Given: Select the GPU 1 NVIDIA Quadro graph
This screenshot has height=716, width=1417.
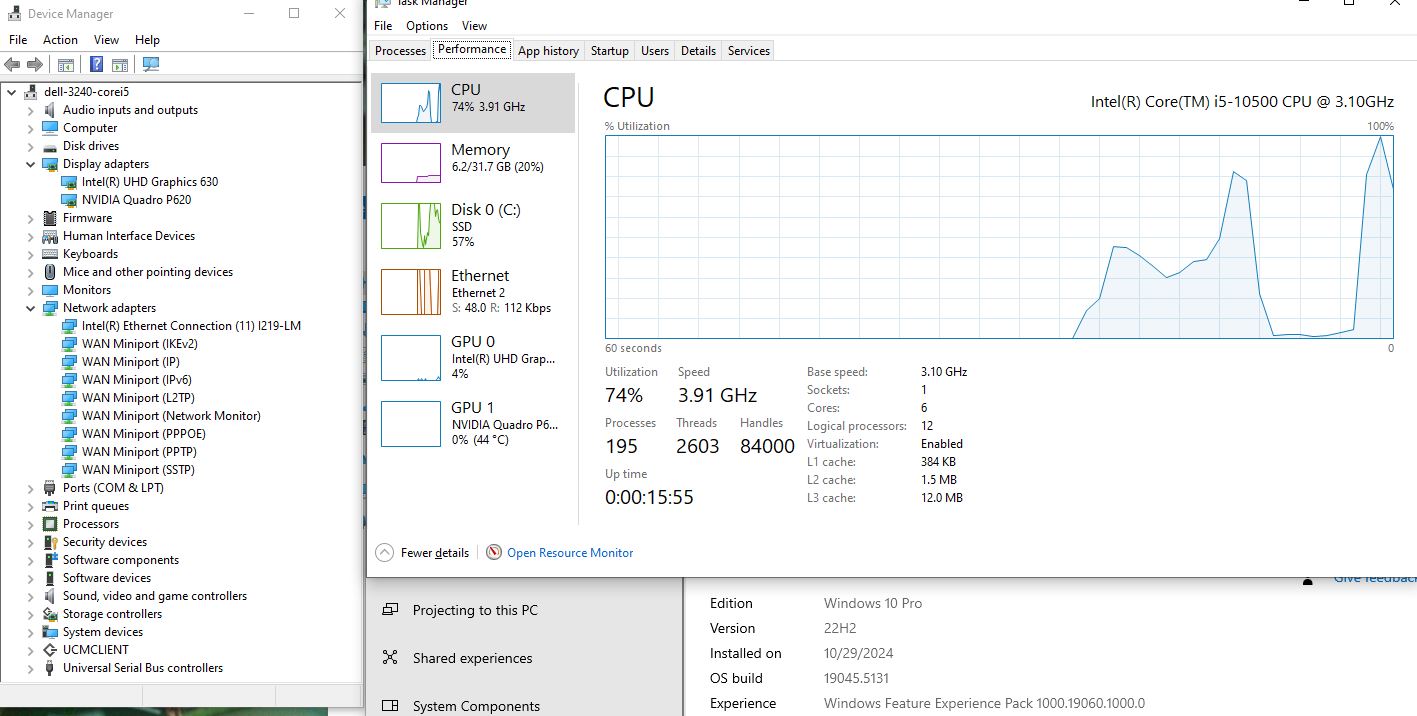Looking at the screenshot, I should [x=472, y=423].
